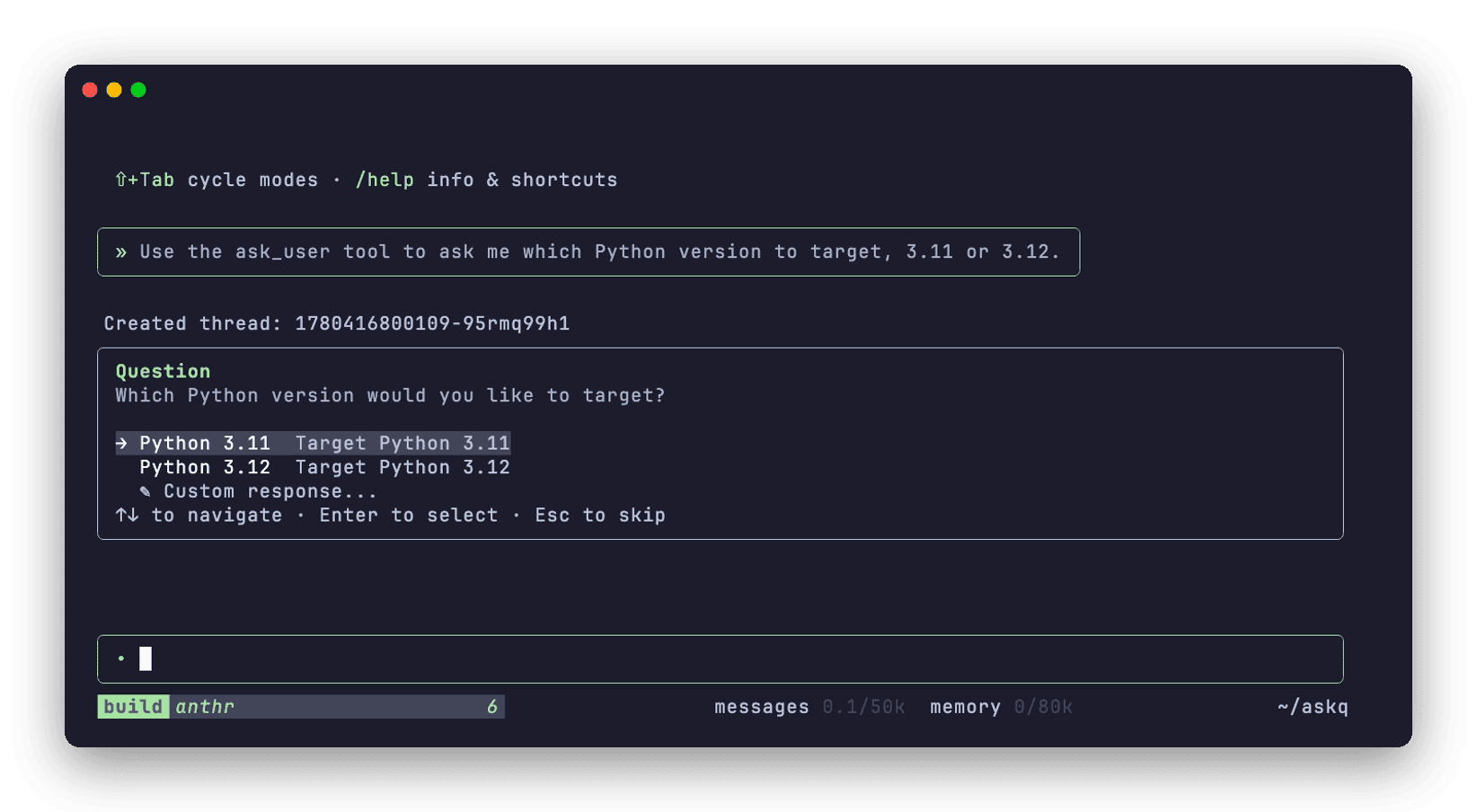Click the arrow marker beside Python 3.11
The image size is (1477, 812).
click(121, 443)
